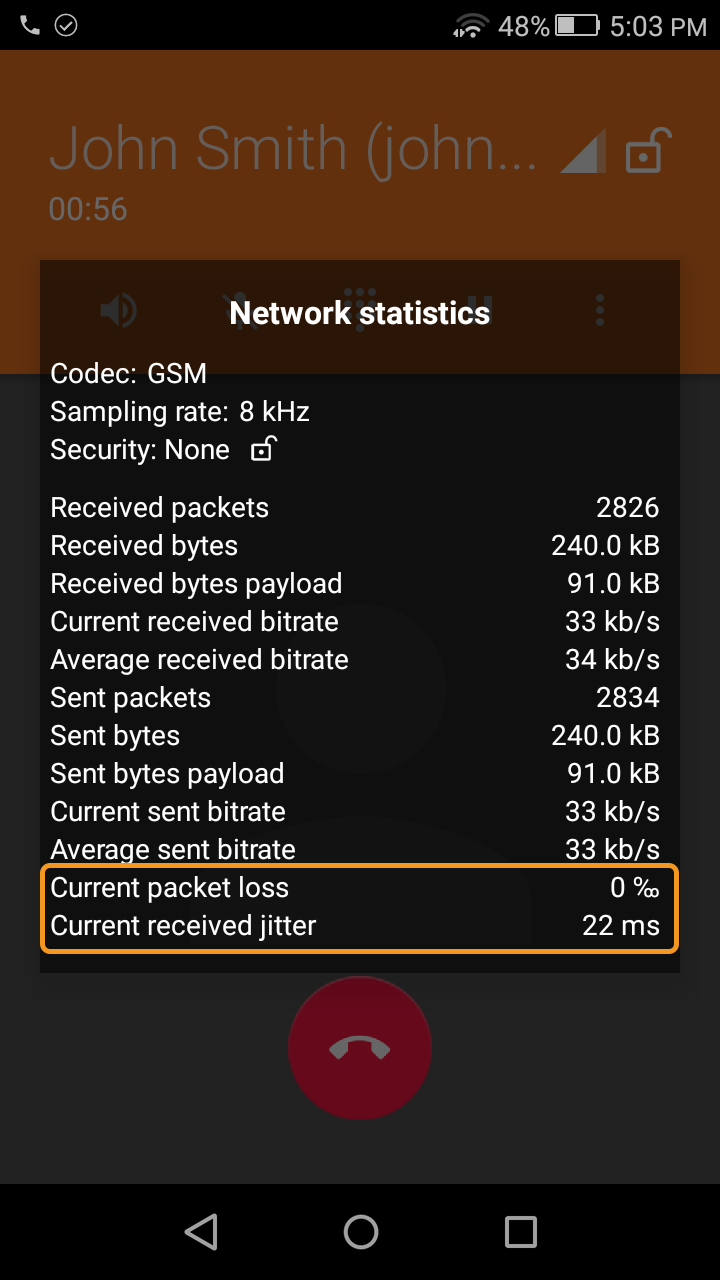
Task: Tap the Network statistics title
Action: pyautogui.click(x=360, y=313)
